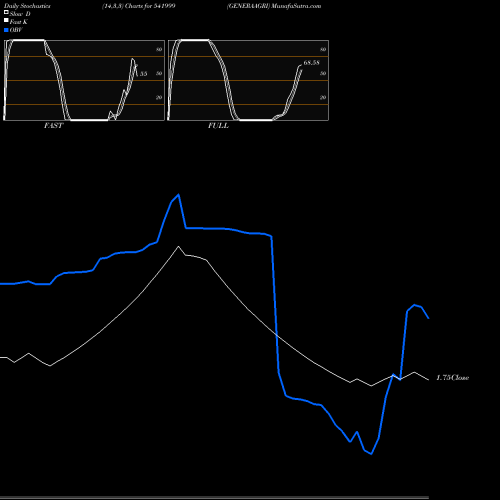Click the Slow D legend swatch
The height and width of the screenshot is (500, 500).
[x=6, y=12]
